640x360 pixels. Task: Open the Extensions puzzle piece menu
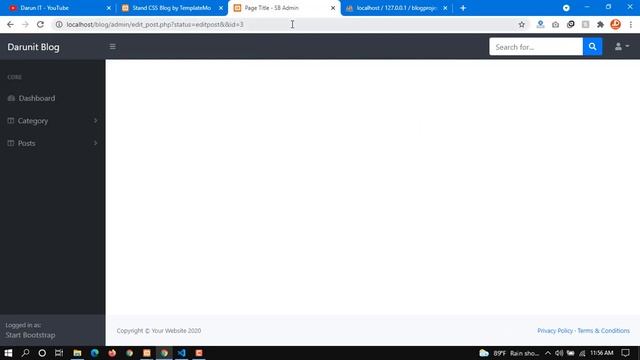[600, 24]
